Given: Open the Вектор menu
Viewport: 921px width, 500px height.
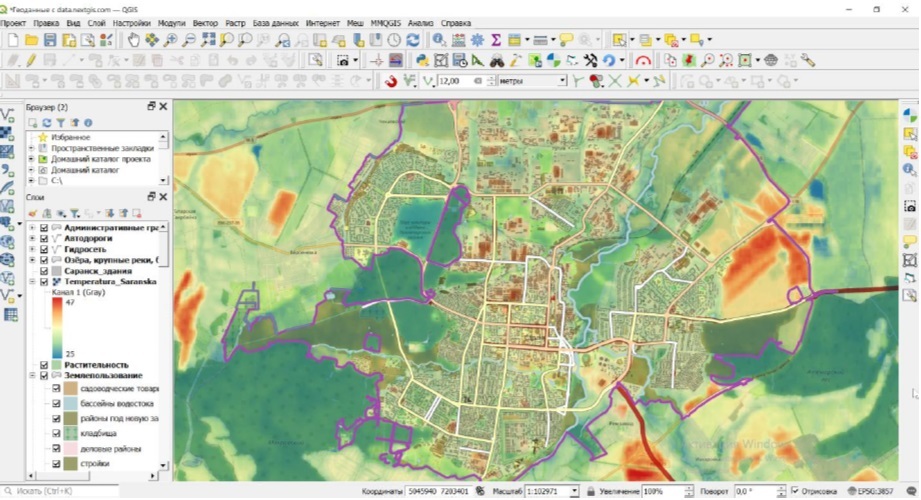Looking at the screenshot, I should tap(205, 21).
